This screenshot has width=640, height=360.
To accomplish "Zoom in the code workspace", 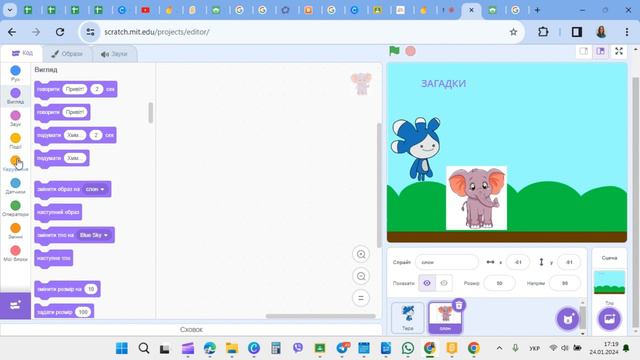I will 361,254.
